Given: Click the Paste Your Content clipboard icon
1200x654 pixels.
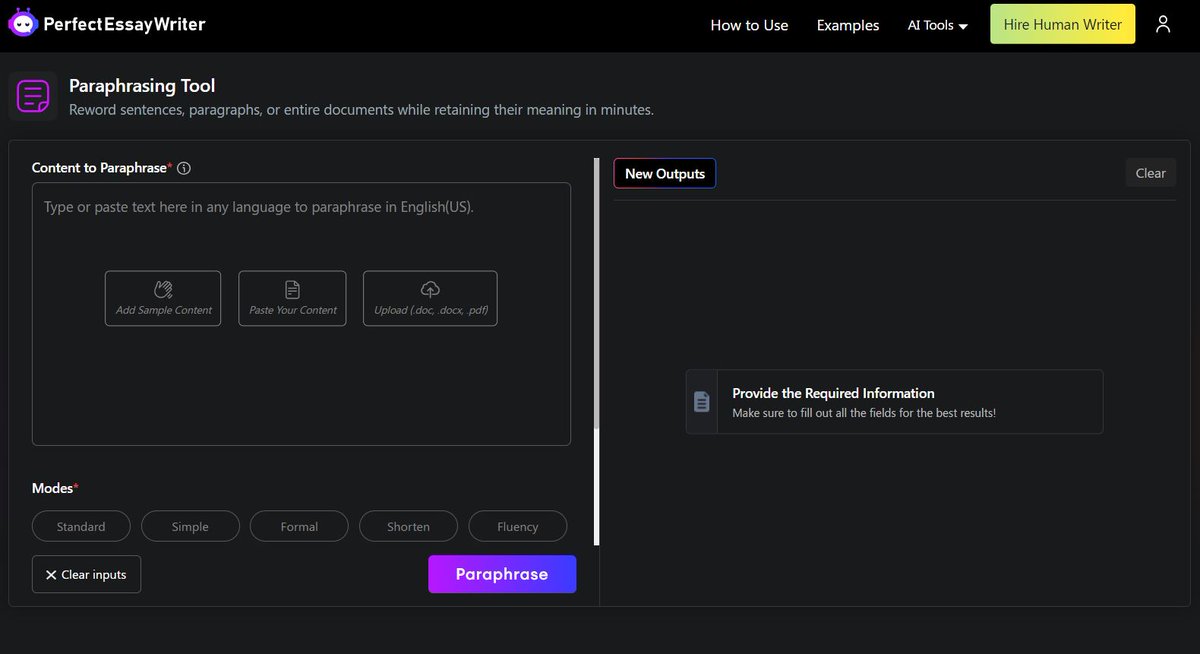Looking at the screenshot, I should pos(292,289).
